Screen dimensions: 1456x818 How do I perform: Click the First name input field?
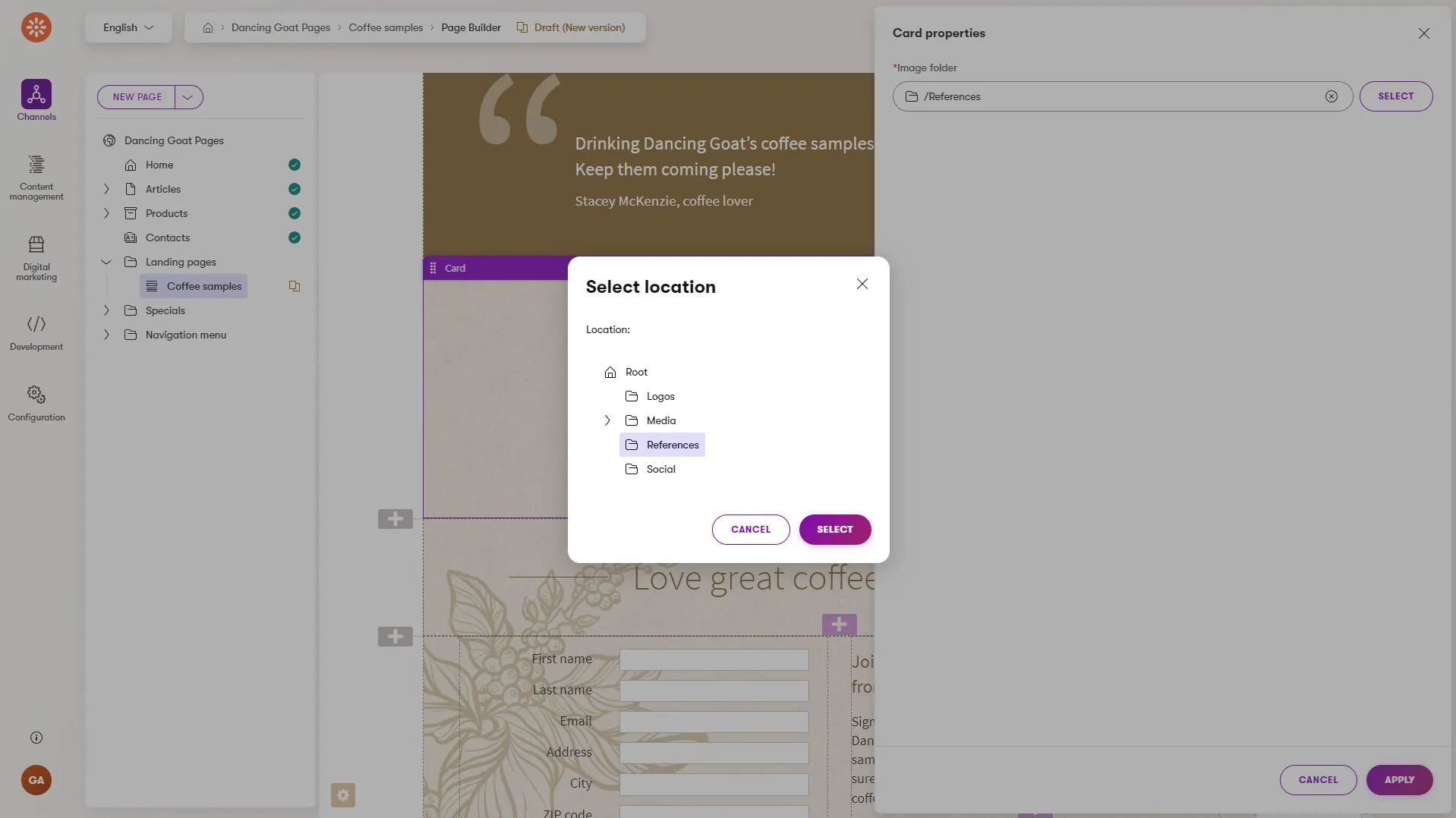714,659
